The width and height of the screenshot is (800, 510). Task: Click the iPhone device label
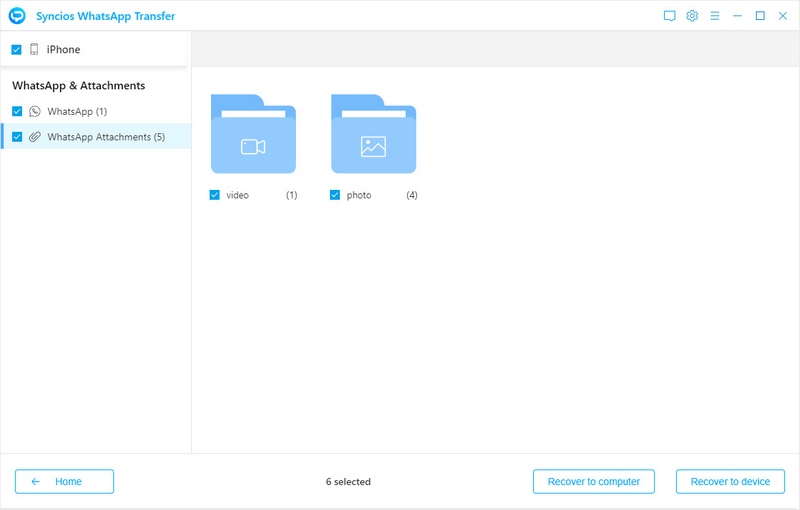(63, 49)
